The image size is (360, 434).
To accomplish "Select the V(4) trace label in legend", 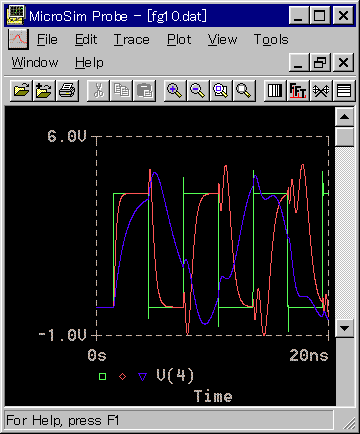I will point(175,376).
